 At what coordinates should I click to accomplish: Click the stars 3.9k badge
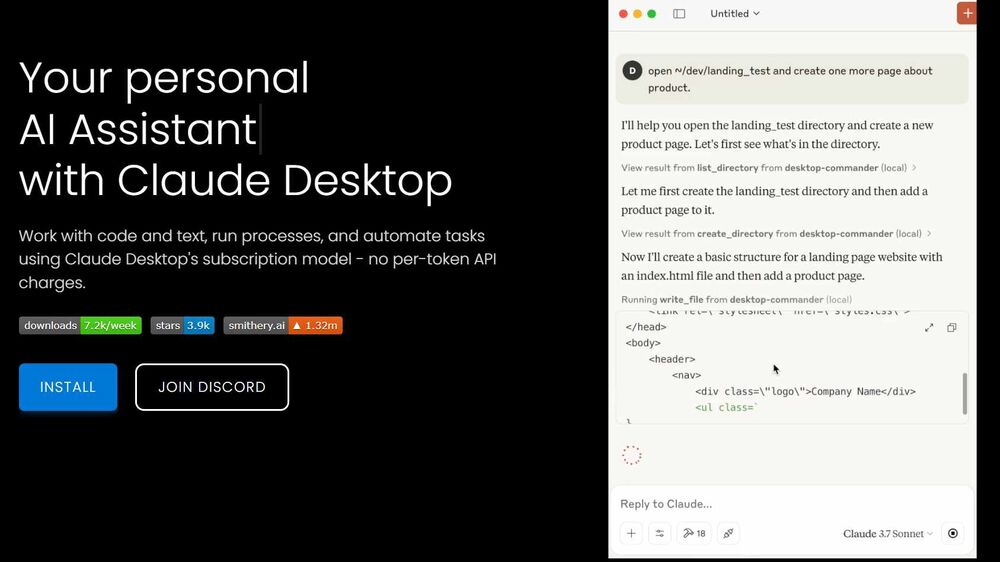point(182,325)
